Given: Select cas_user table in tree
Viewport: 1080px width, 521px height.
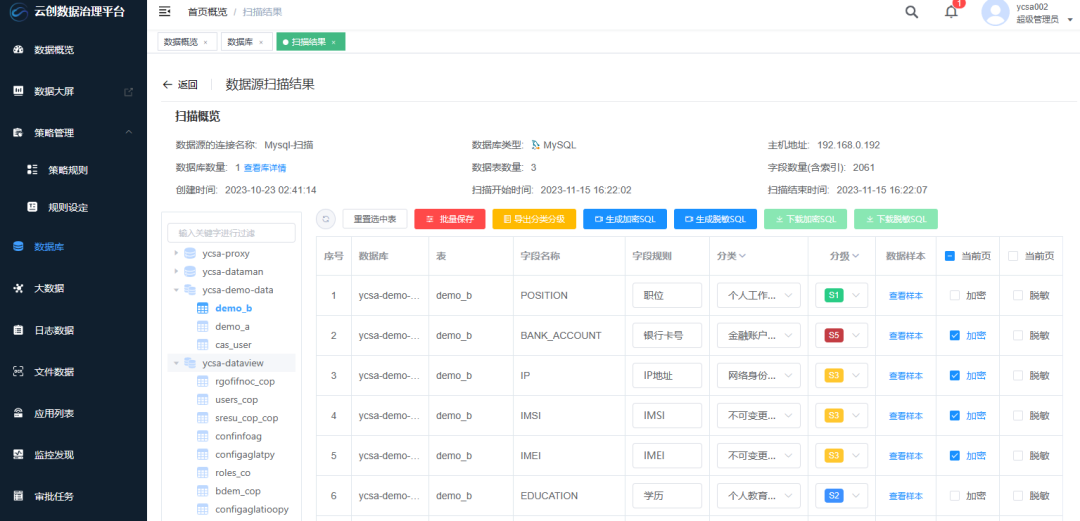Looking at the screenshot, I should [233, 345].
